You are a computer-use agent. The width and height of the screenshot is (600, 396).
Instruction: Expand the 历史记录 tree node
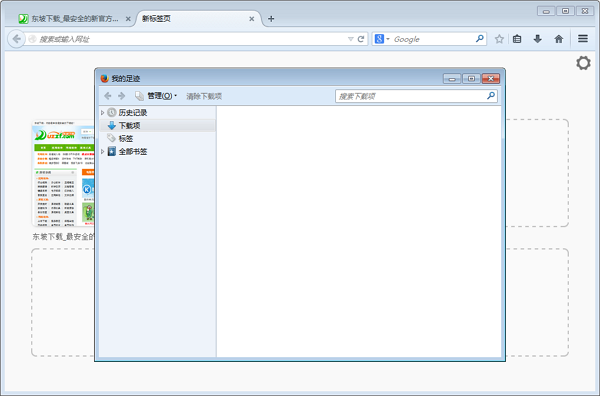[103, 112]
